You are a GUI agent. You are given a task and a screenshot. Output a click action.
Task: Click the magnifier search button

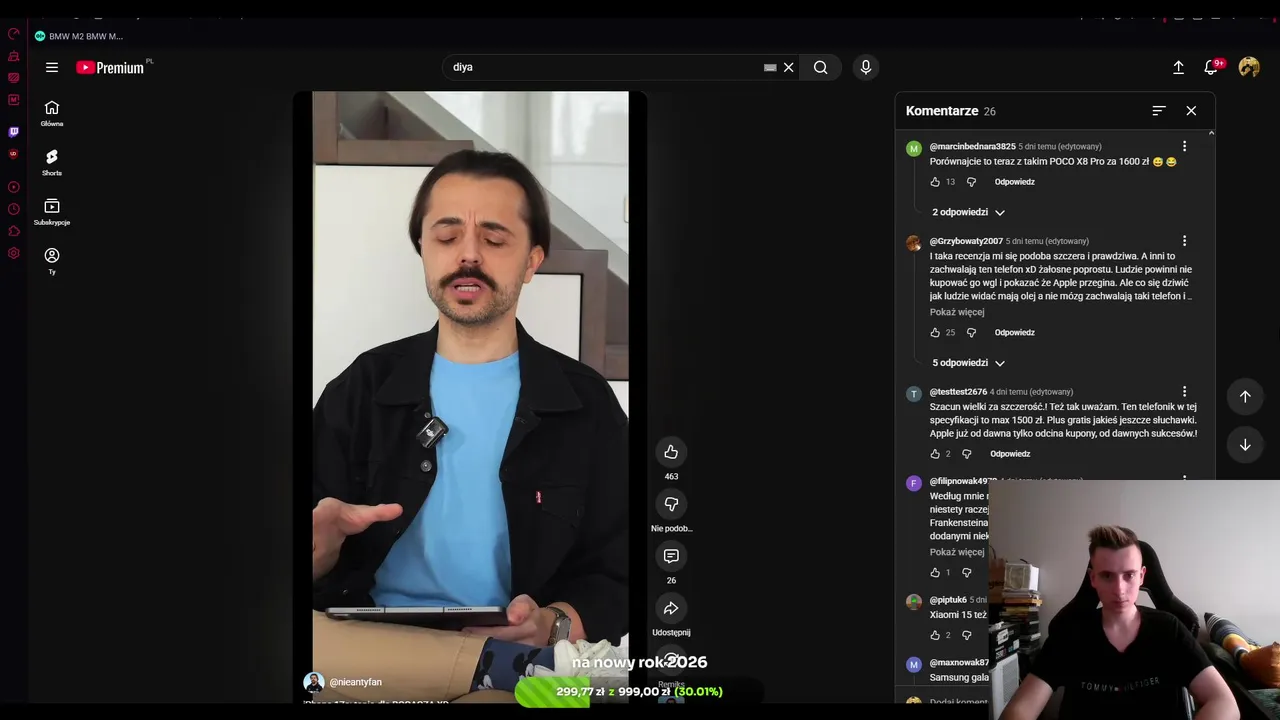pyautogui.click(x=820, y=67)
